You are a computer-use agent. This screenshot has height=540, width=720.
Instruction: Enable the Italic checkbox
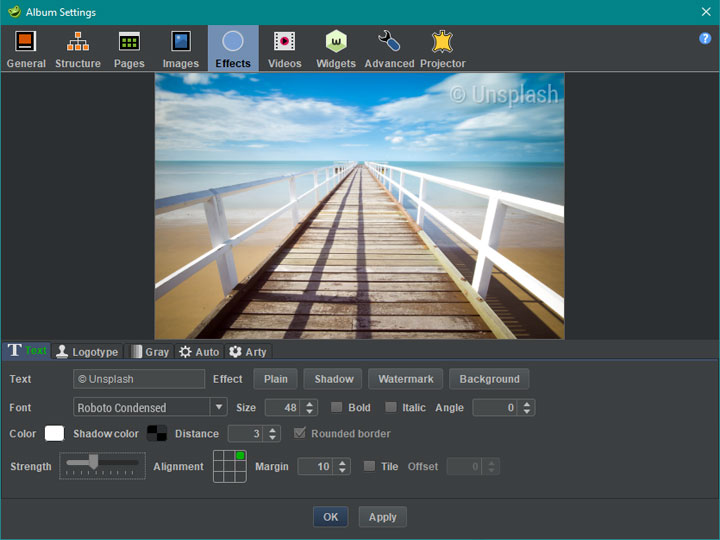[x=391, y=407]
